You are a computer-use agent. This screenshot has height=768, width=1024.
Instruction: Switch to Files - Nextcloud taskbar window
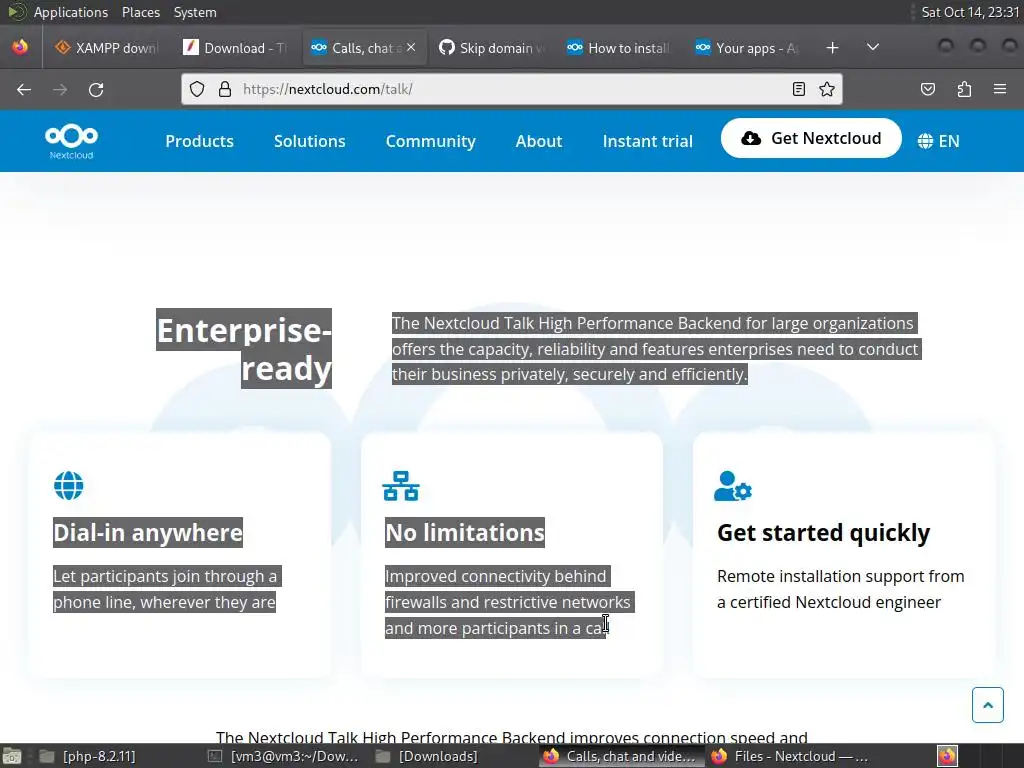[790, 756]
